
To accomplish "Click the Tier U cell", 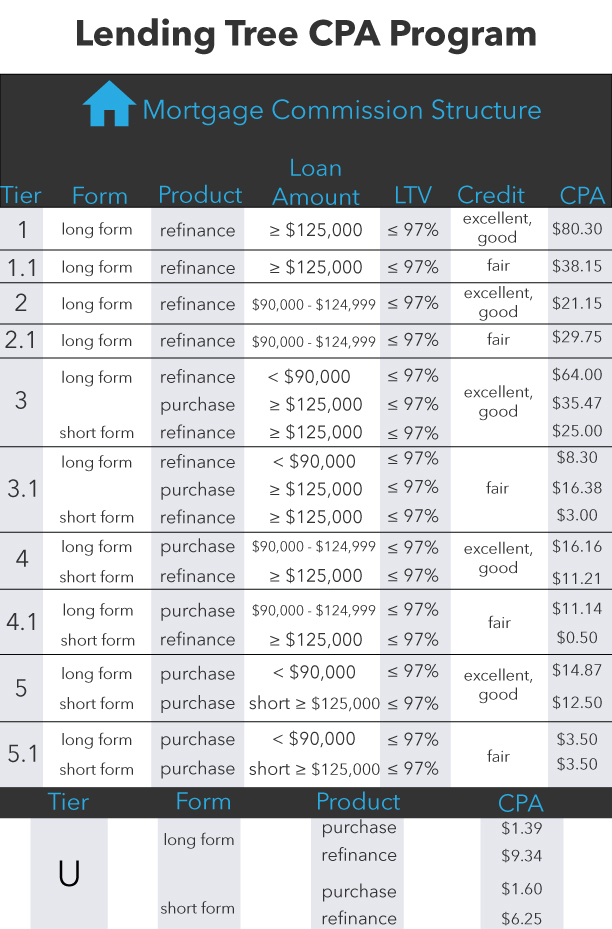I will (68, 873).
